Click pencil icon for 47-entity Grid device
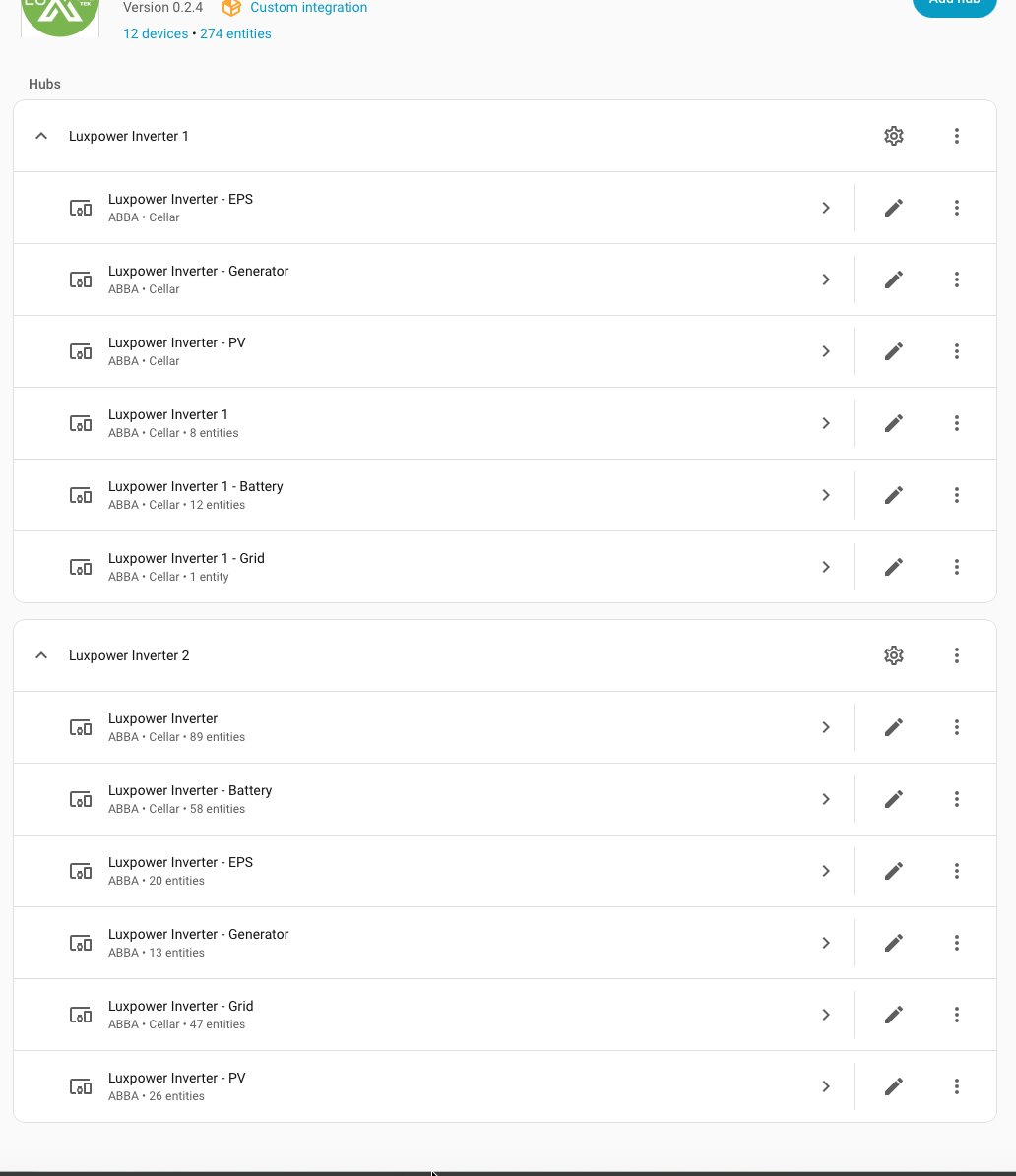The height and width of the screenshot is (1176, 1016). [894, 1015]
